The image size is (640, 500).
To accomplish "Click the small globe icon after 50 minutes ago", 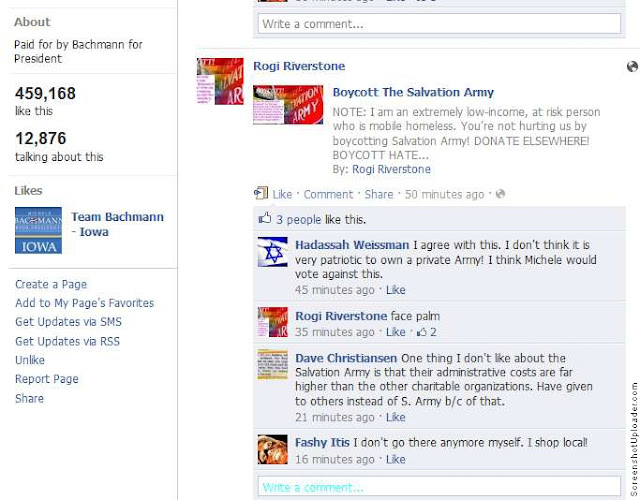I will (x=500, y=194).
